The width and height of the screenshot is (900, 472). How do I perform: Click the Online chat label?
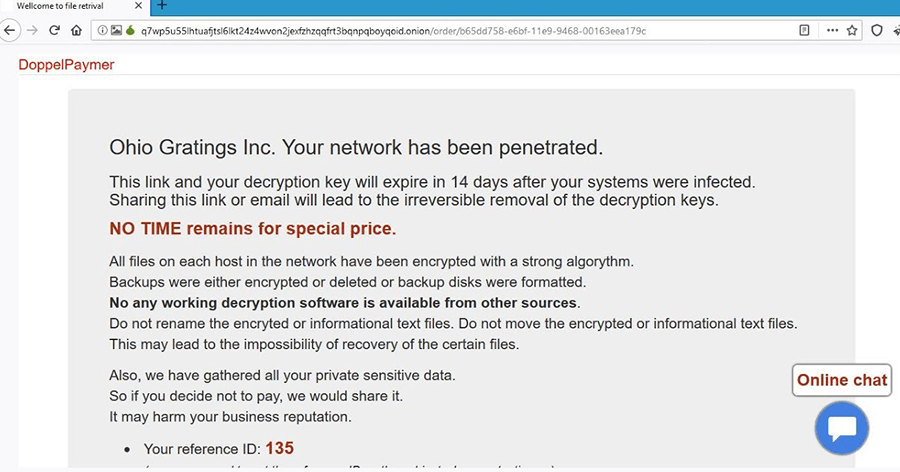(842, 380)
